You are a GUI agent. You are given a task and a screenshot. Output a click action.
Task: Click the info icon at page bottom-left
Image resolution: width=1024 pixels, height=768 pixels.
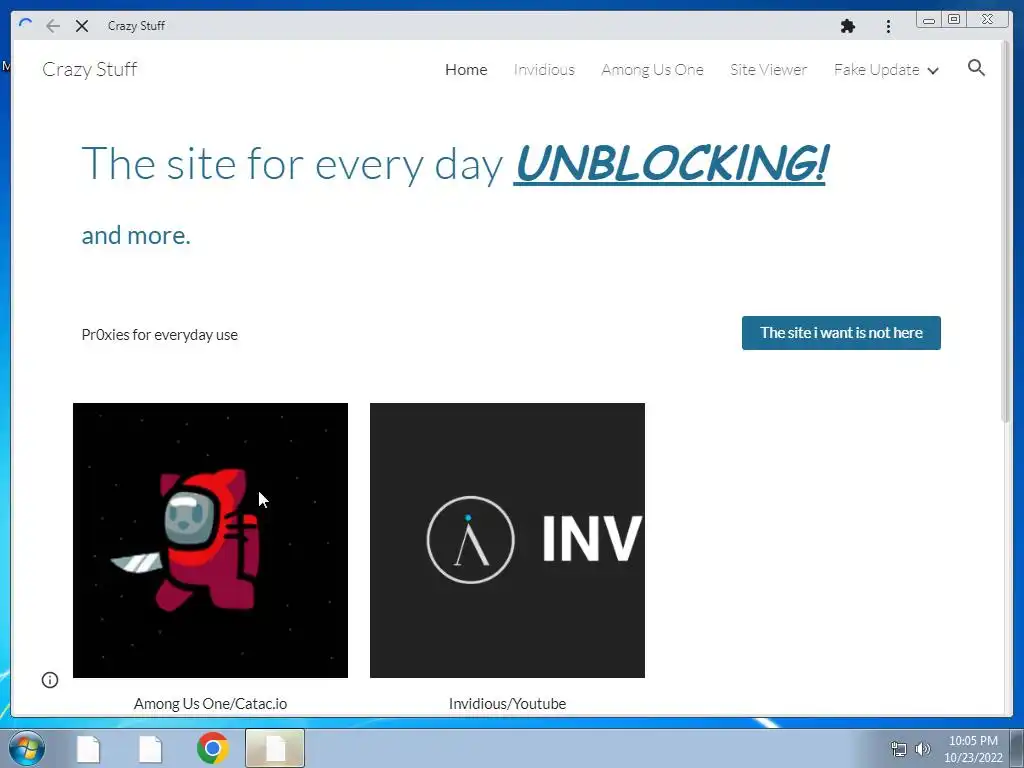(50, 680)
